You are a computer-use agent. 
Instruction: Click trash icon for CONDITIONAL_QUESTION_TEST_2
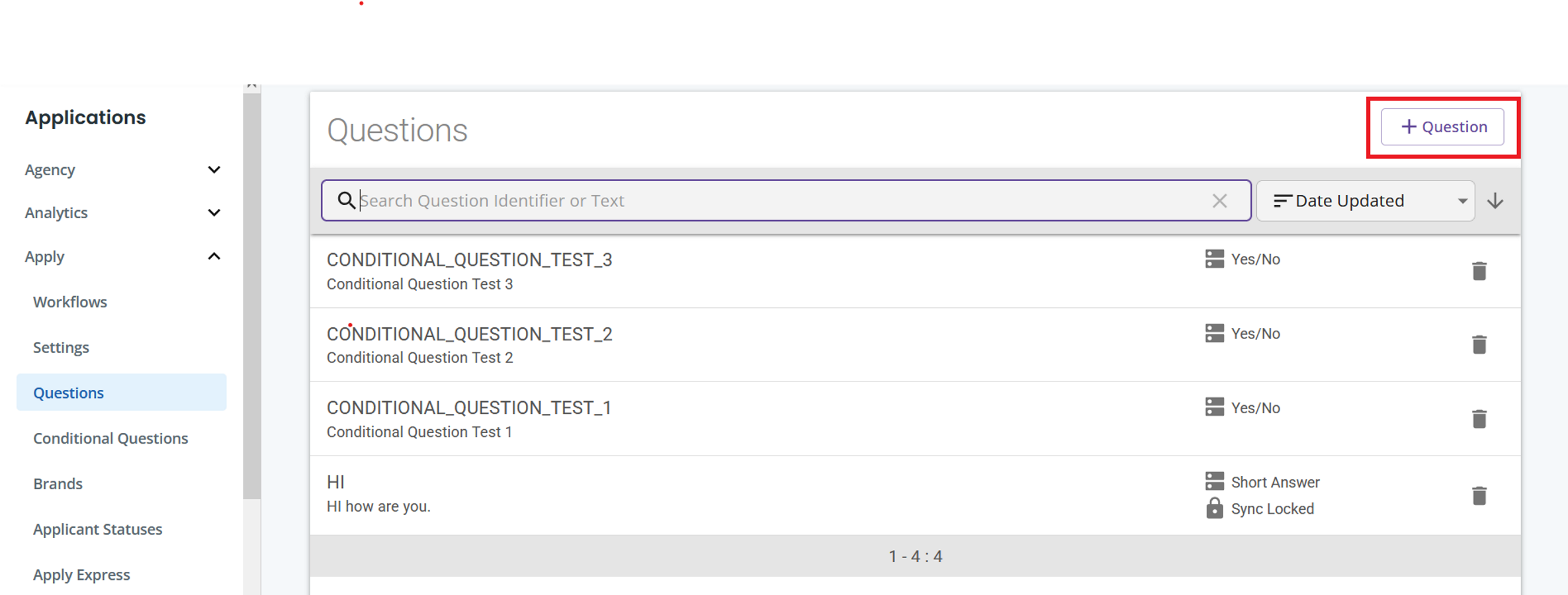(1479, 344)
